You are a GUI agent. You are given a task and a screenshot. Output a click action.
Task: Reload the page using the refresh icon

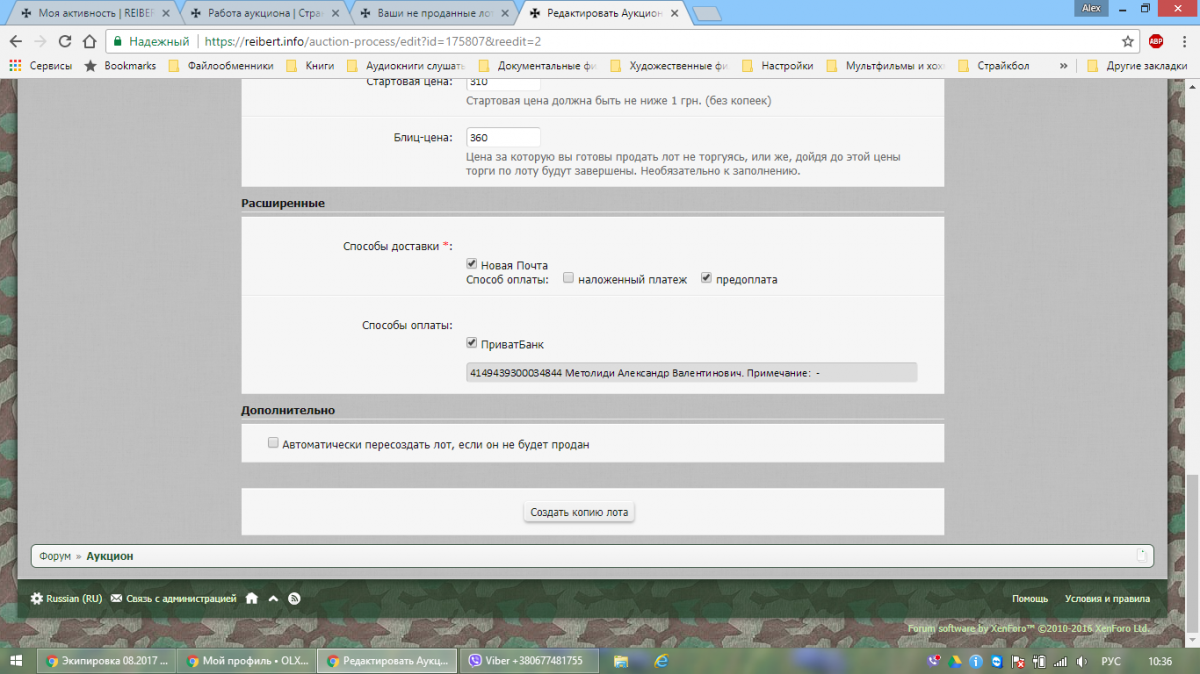click(65, 41)
